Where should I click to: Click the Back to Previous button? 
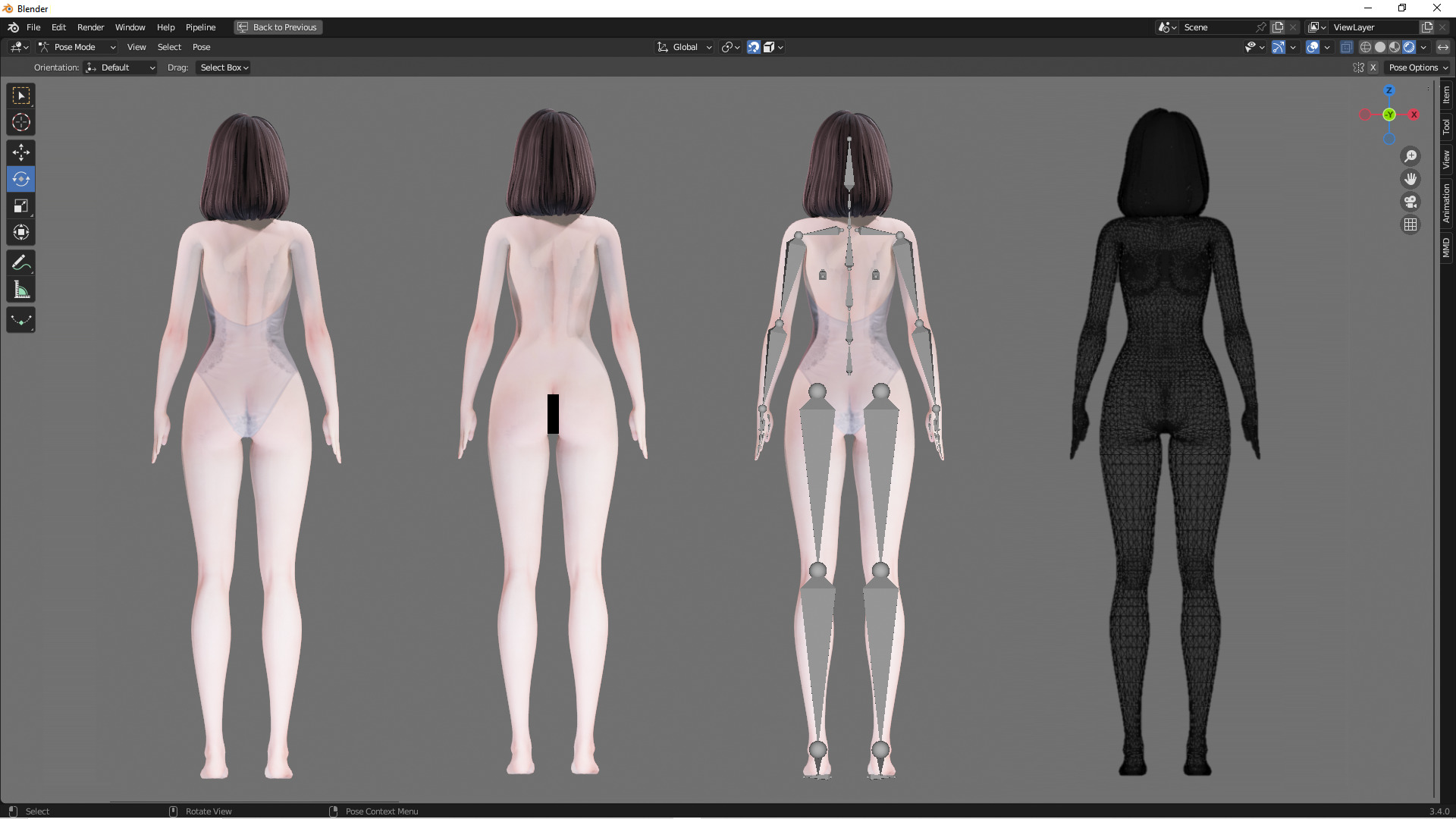click(x=278, y=27)
